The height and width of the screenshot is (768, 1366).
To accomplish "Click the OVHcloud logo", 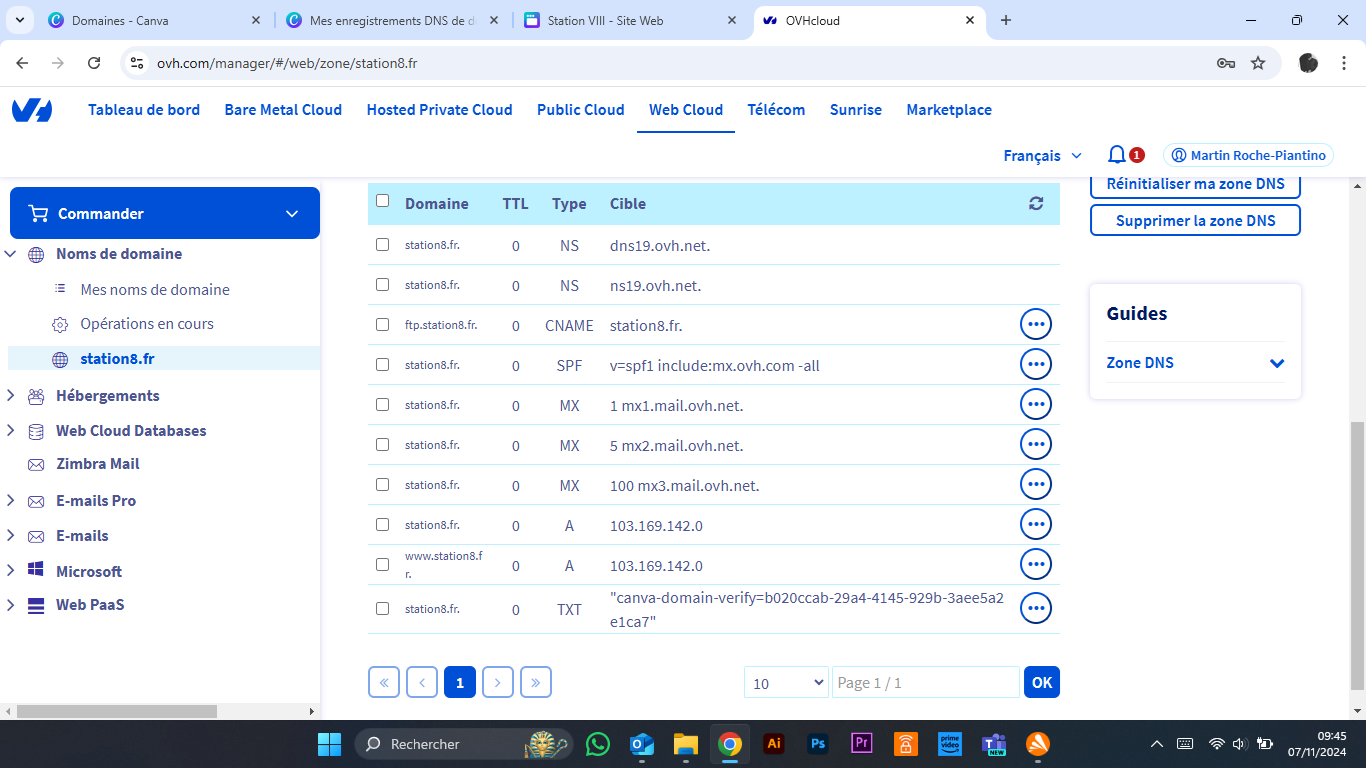I will tap(32, 110).
